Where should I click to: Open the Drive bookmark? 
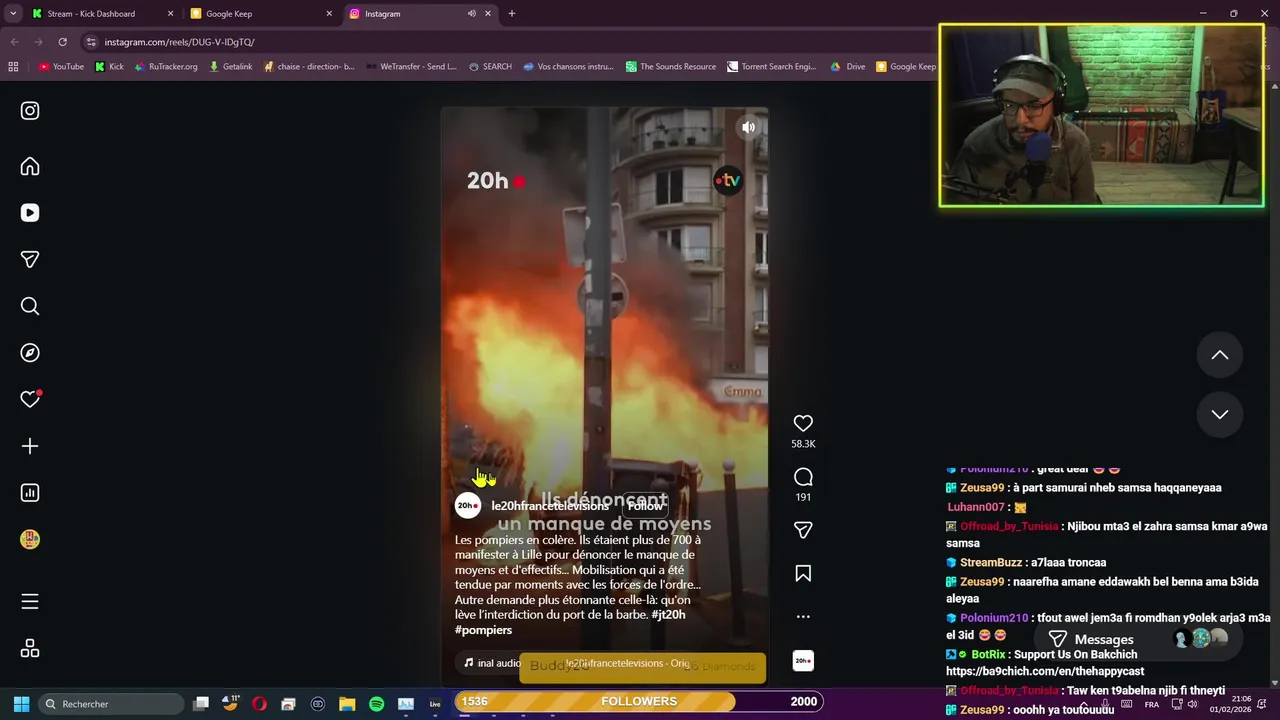coord(848,67)
